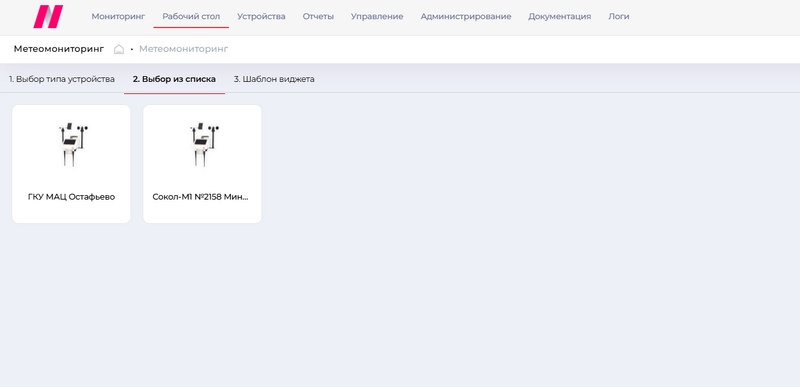Go to Рабочий стол section
The width and height of the screenshot is (800, 387).
[191, 16]
